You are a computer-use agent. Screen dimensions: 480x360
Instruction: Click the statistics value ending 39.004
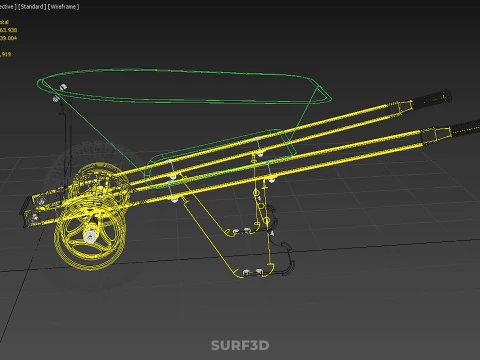click(x=8, y=38)
